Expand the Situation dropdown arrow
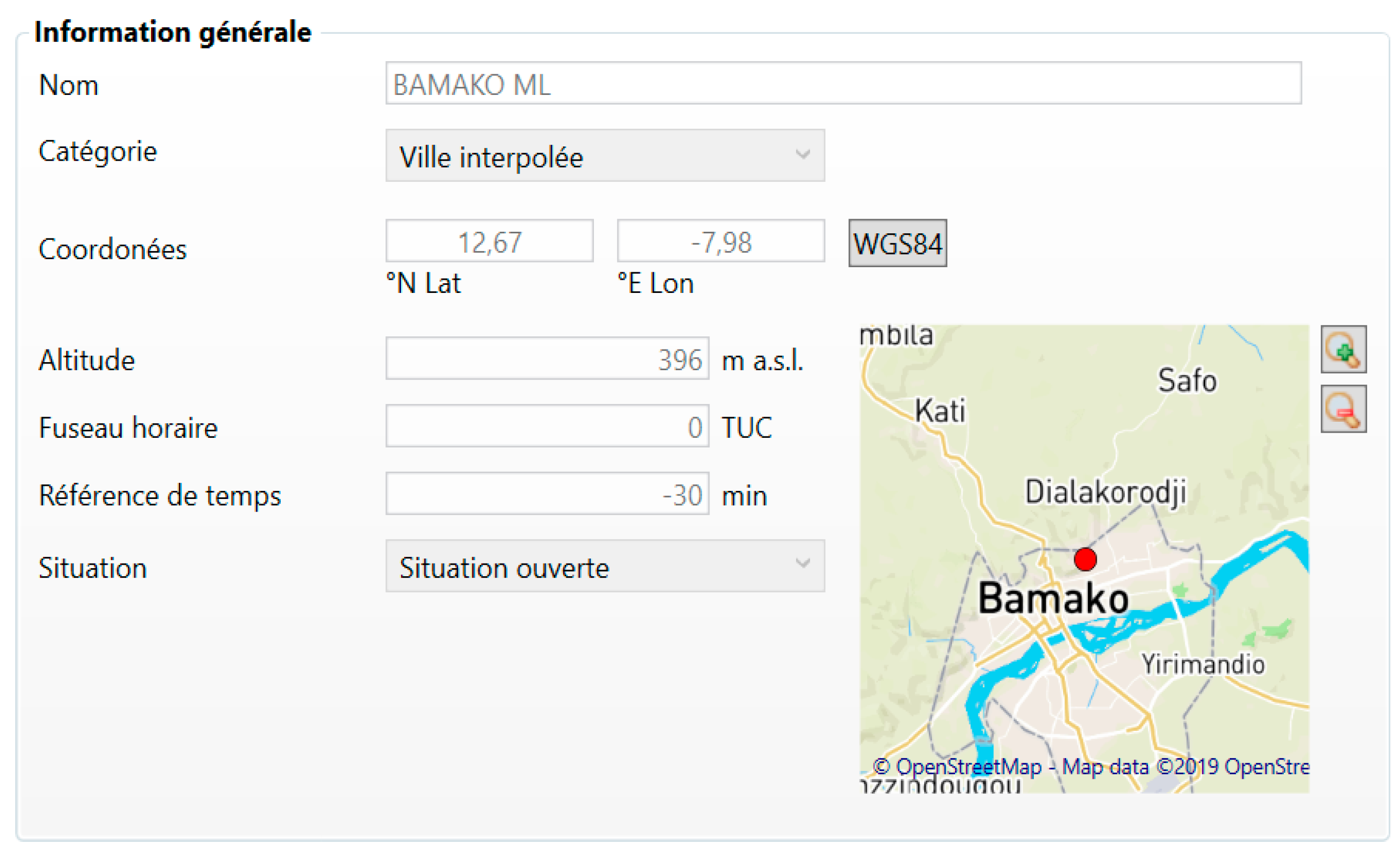The height and width of the screenshot is (855, 1400). coord(802,564)
